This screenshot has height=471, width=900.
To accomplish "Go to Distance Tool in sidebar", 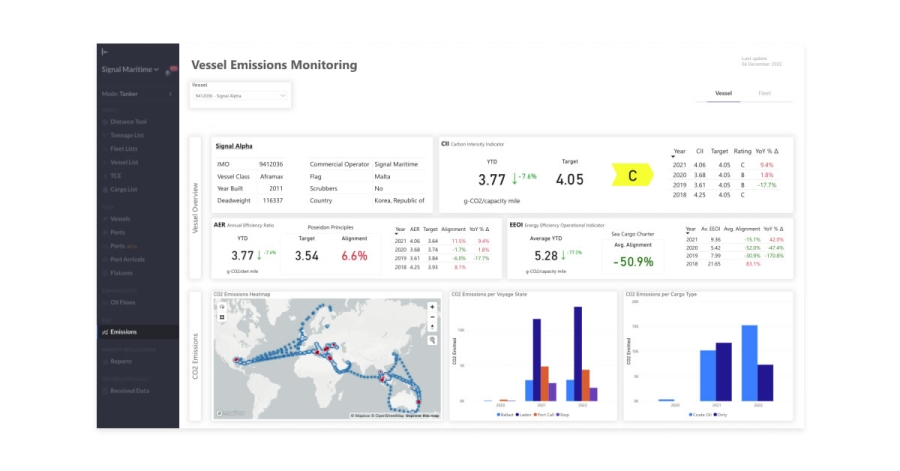I will tap(127, 122).
